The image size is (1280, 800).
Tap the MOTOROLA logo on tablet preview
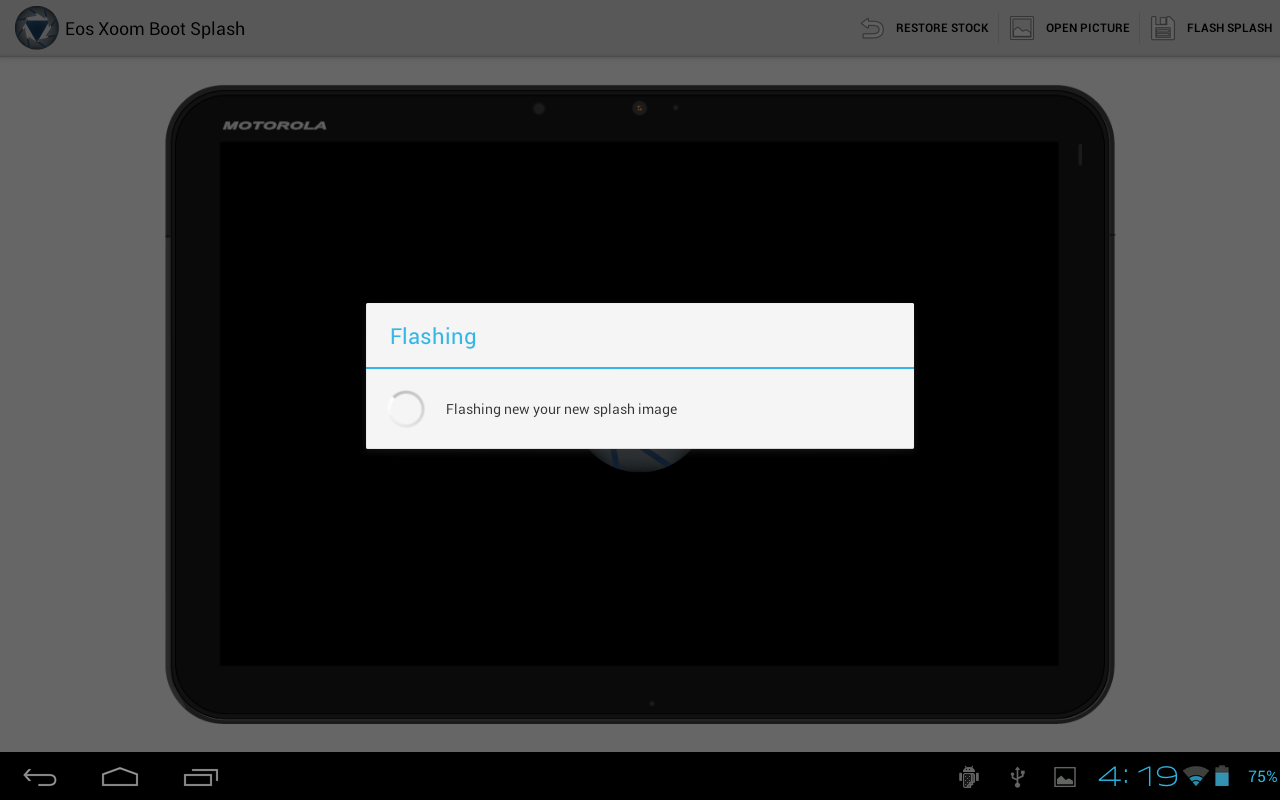point(274,125)
